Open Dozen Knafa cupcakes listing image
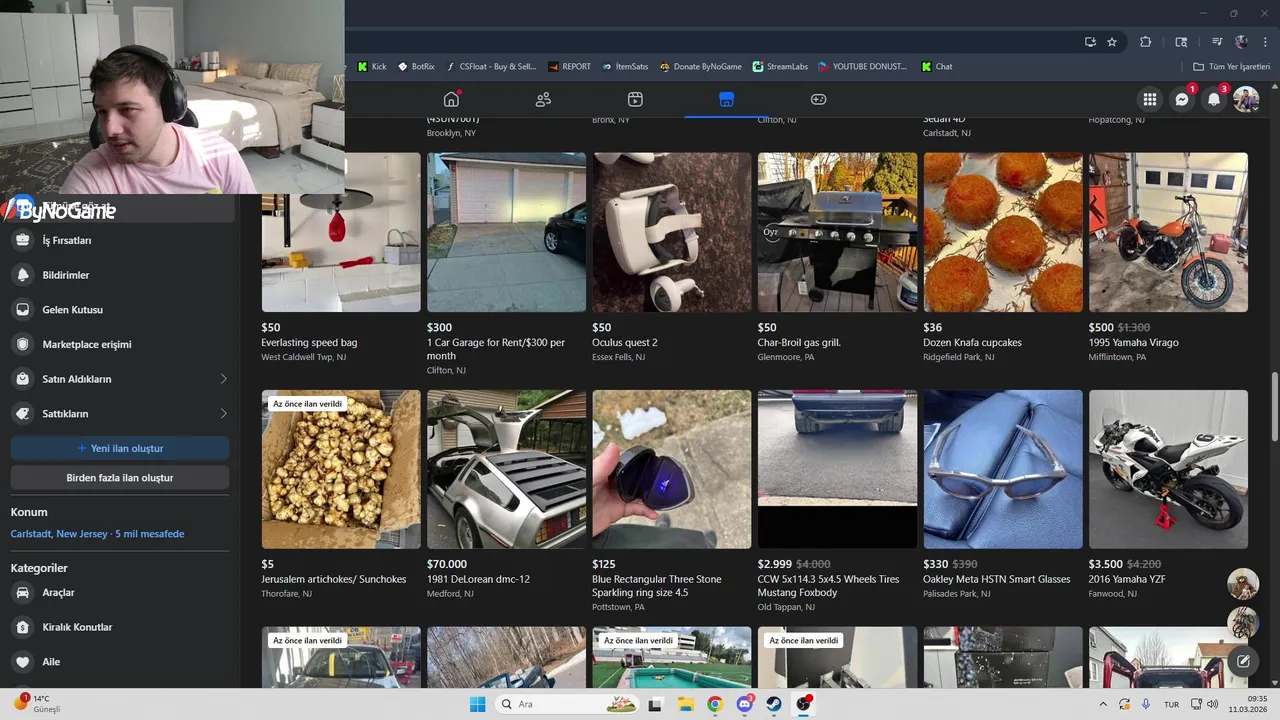The width and height of the screenshot is (1280, 720). 1003,232
